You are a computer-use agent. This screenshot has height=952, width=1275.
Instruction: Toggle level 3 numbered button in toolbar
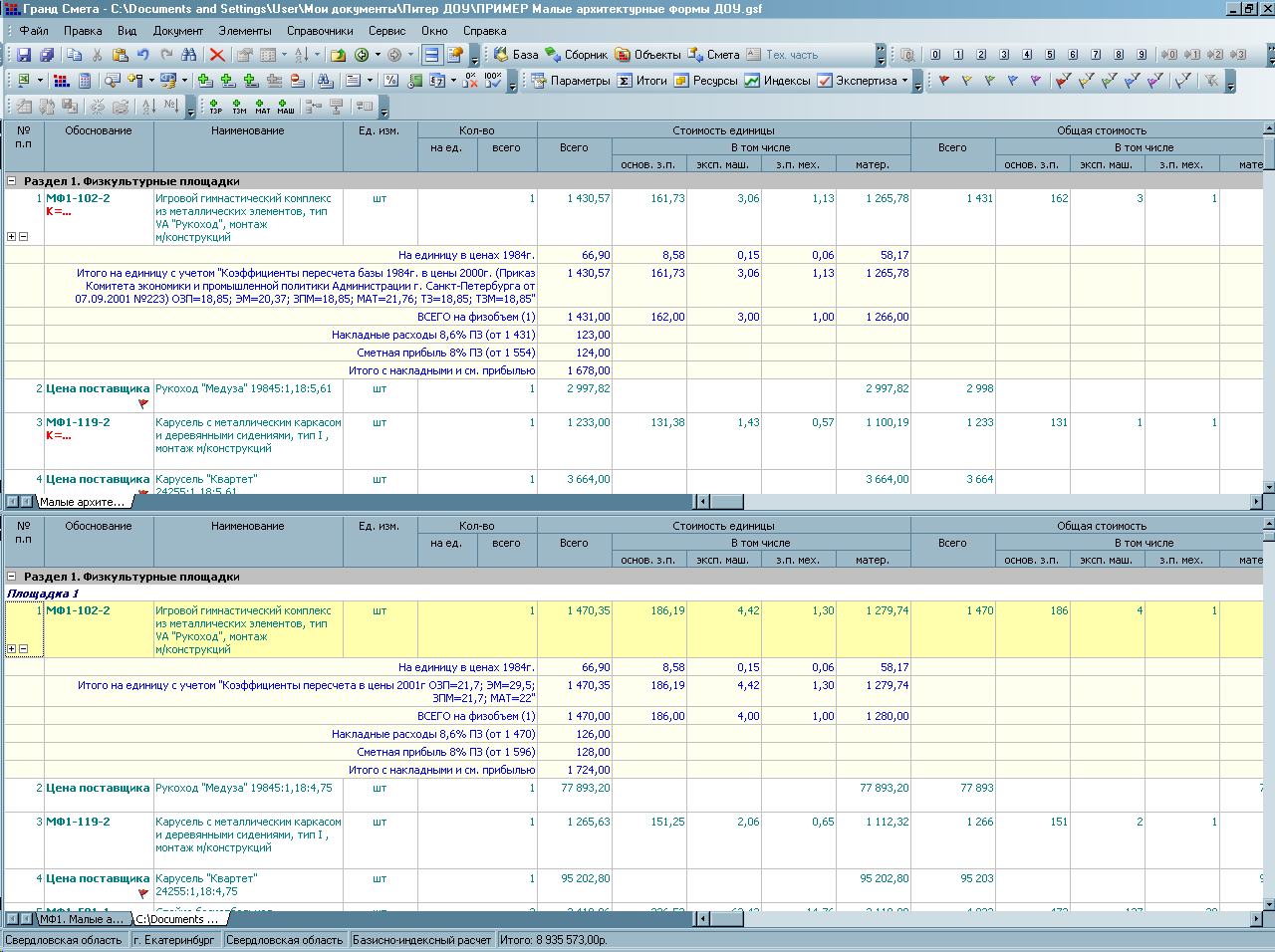1004,55
